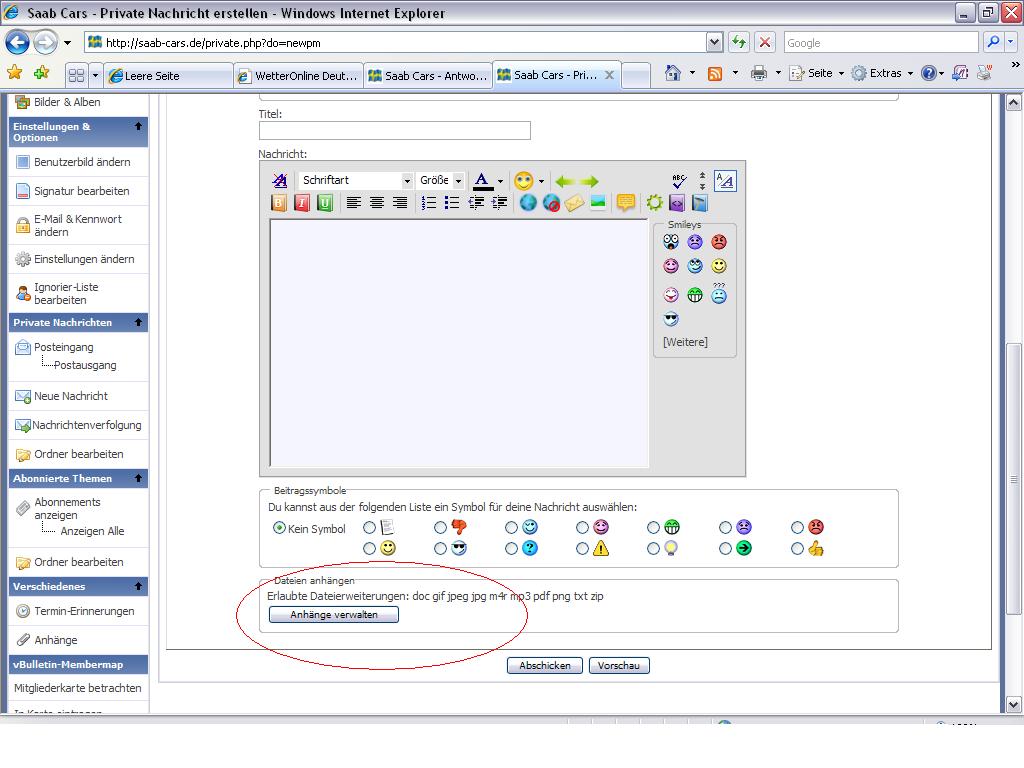Center align the message text
1024x768 pixels.
point(376,203)
